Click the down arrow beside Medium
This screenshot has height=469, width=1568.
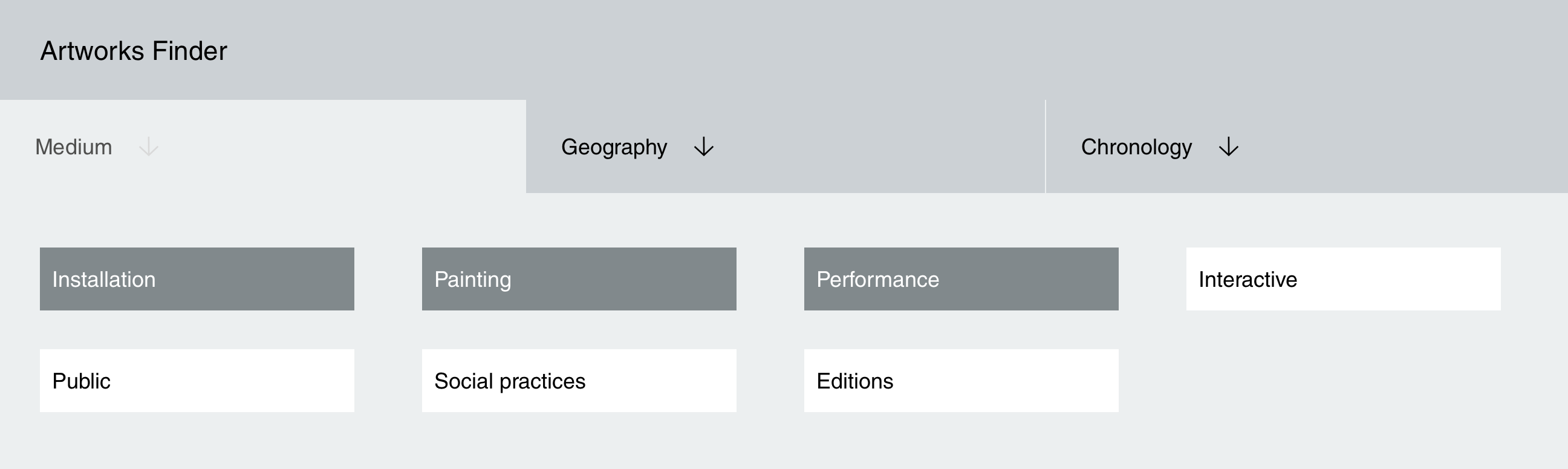(149, 148)
